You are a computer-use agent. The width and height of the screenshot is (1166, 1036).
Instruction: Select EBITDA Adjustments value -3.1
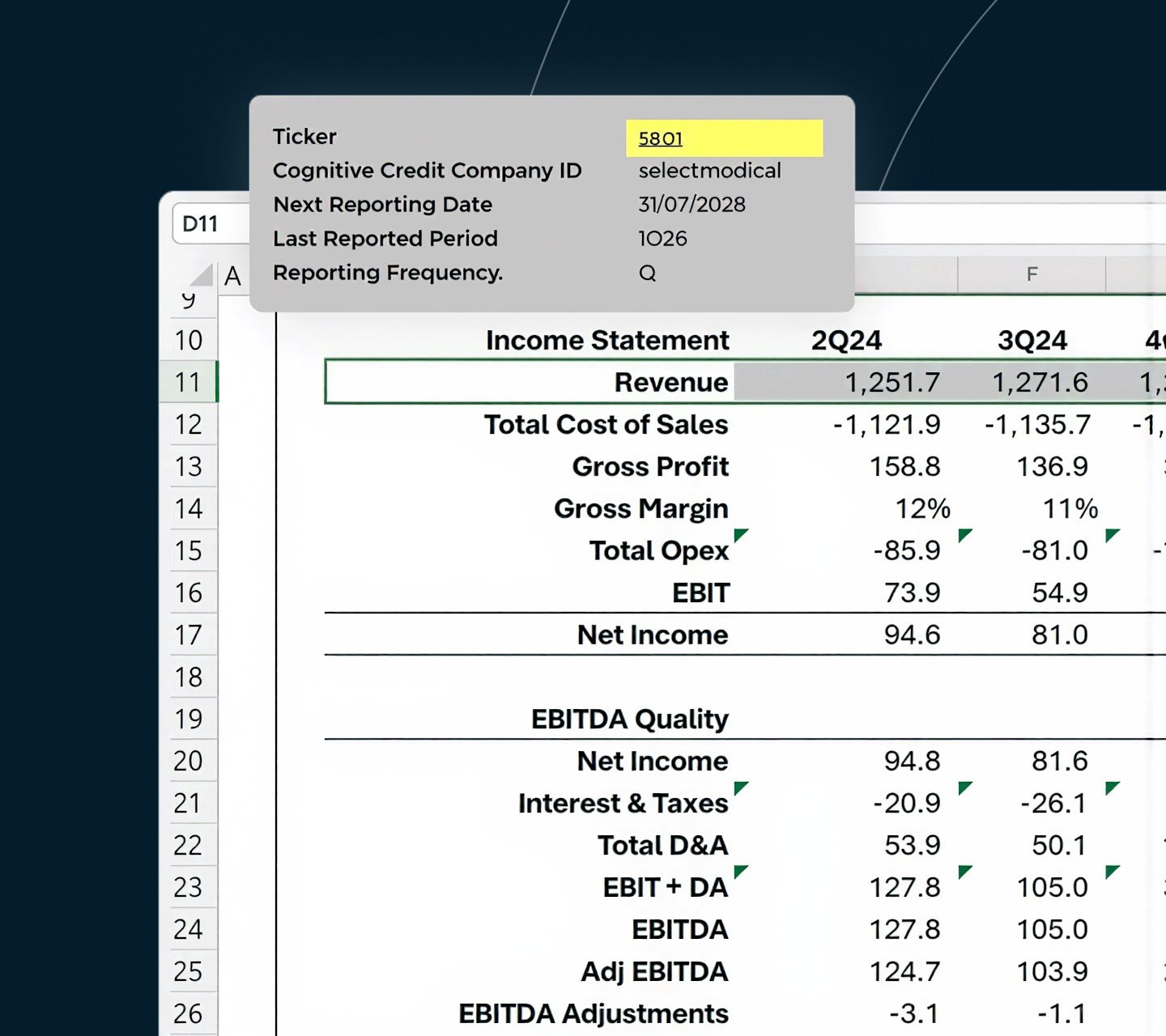click(x=914, y=1013)
